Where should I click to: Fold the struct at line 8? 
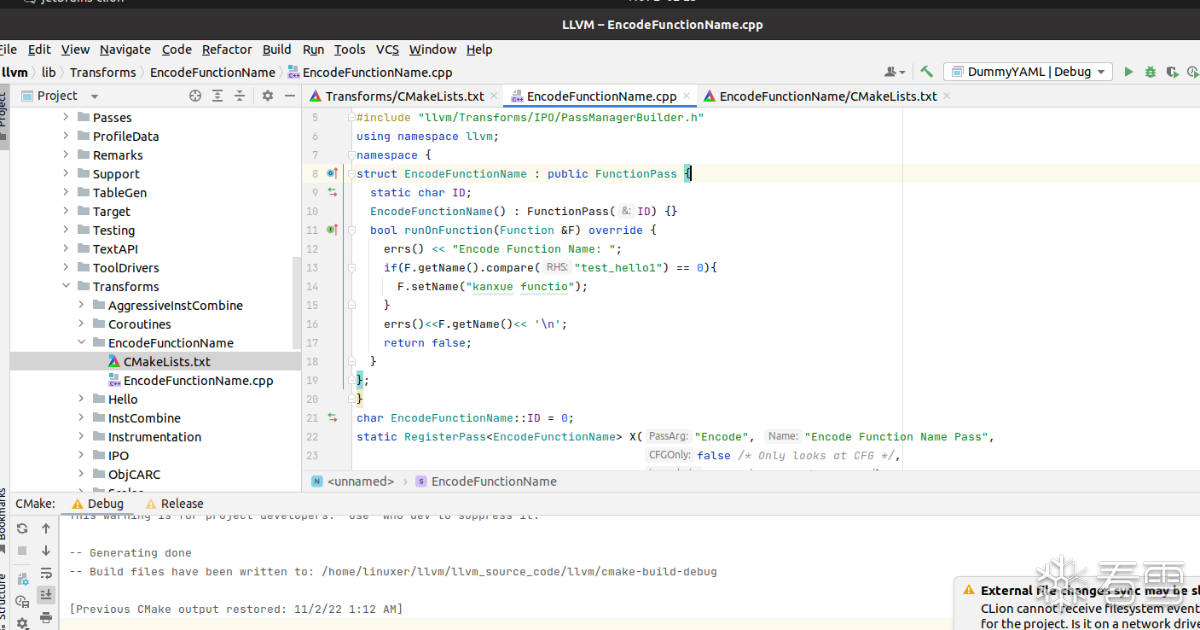[x=352, y=174]
